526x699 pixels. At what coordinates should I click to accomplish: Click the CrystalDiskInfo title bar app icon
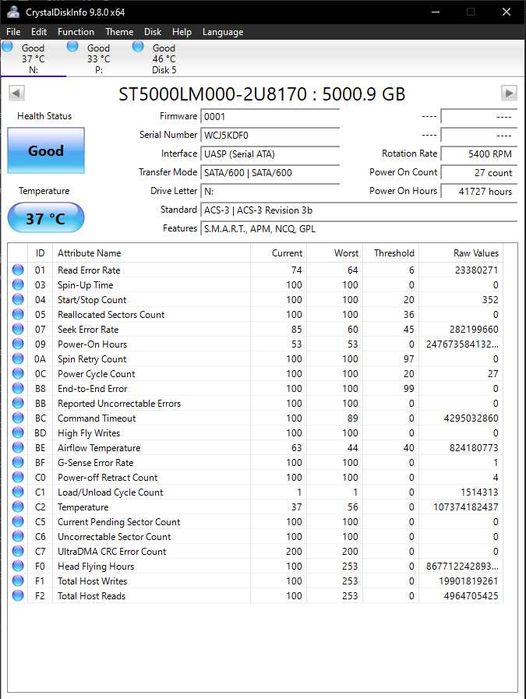point(13,12)
